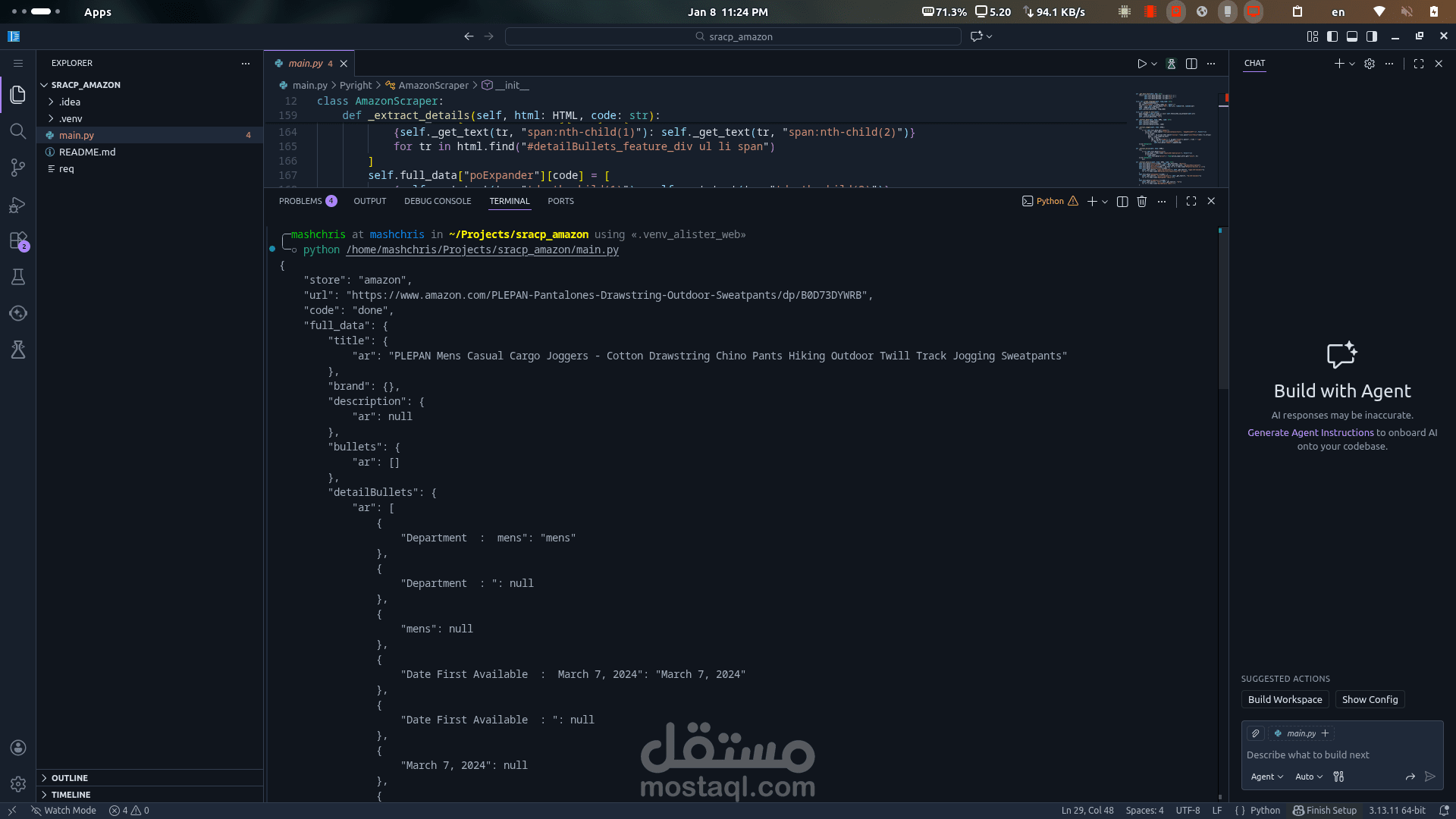
Task: Split the editor to the right
Action: point(1191,64)
